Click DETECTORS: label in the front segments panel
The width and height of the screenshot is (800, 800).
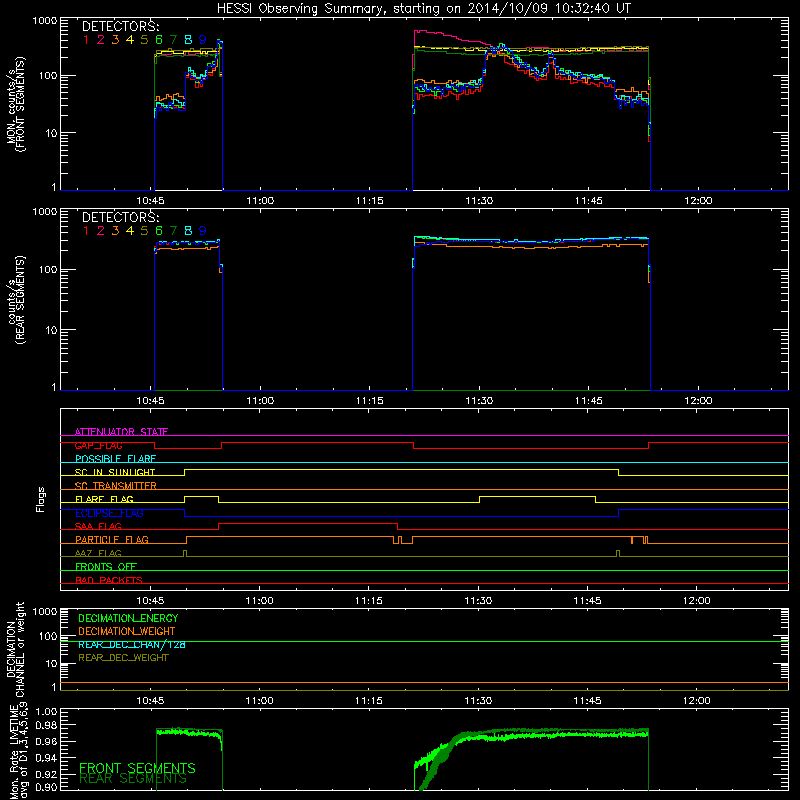click(120, 26)
